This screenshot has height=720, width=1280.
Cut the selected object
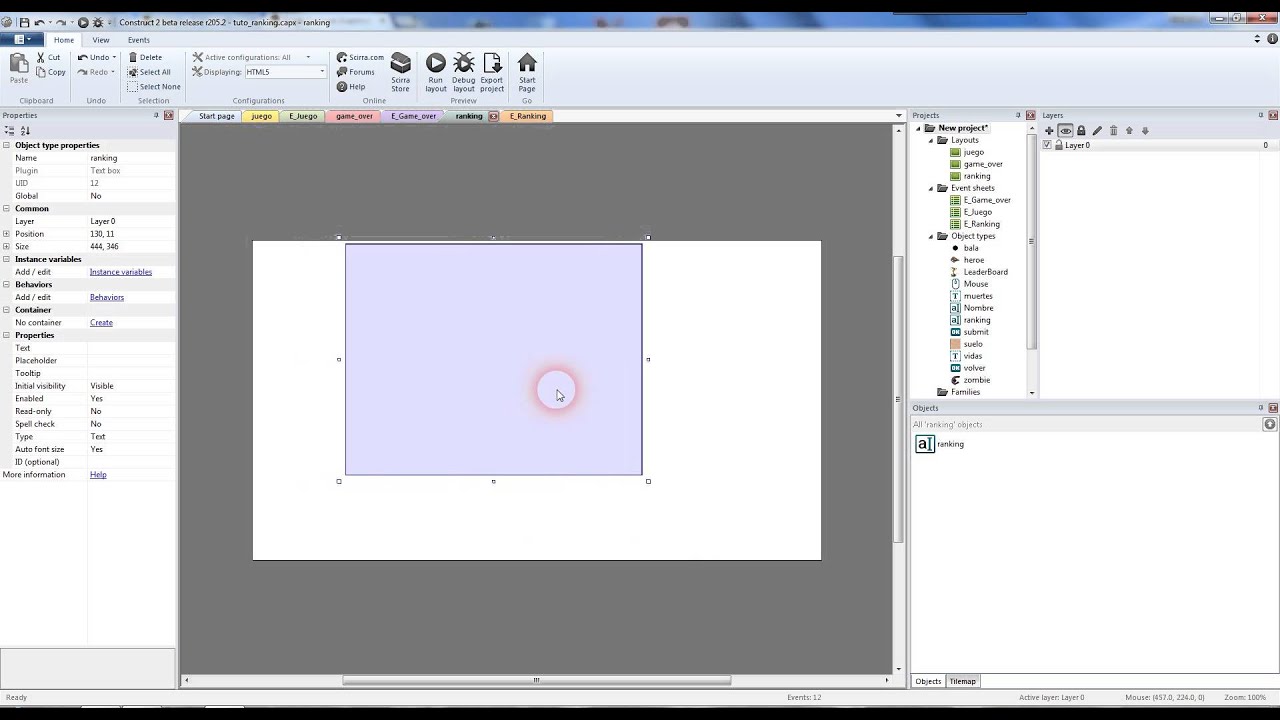48,57
